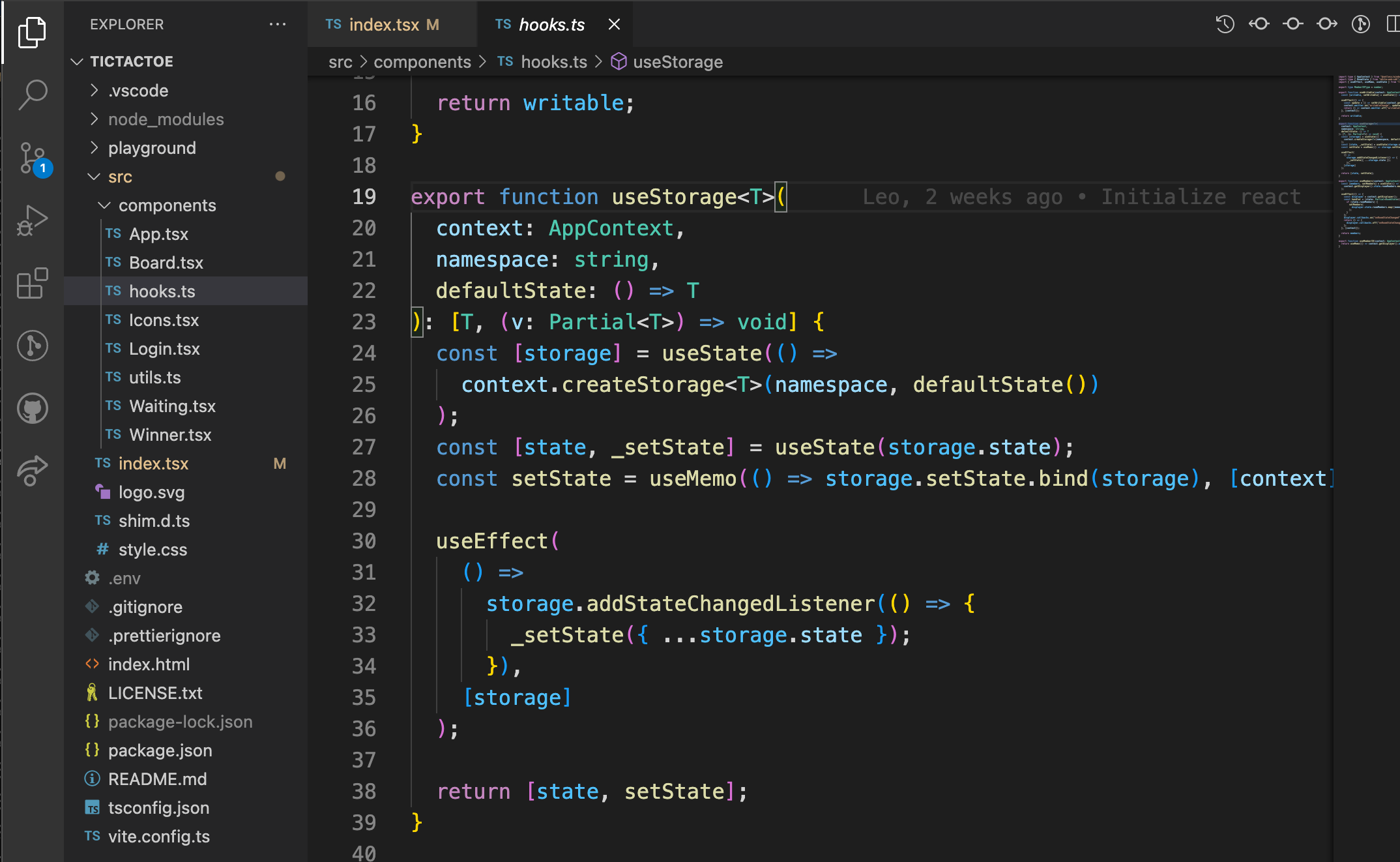Open the GitLens share icon in activity bar
The image size is (1400, 862).
tap(33, 471)
